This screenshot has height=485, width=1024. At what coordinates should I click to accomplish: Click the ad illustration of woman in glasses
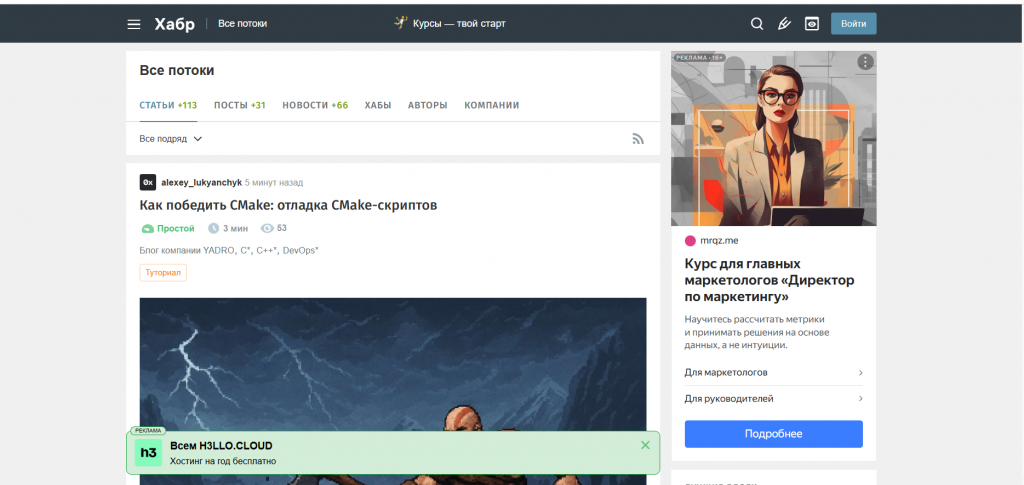coord(774,138)
